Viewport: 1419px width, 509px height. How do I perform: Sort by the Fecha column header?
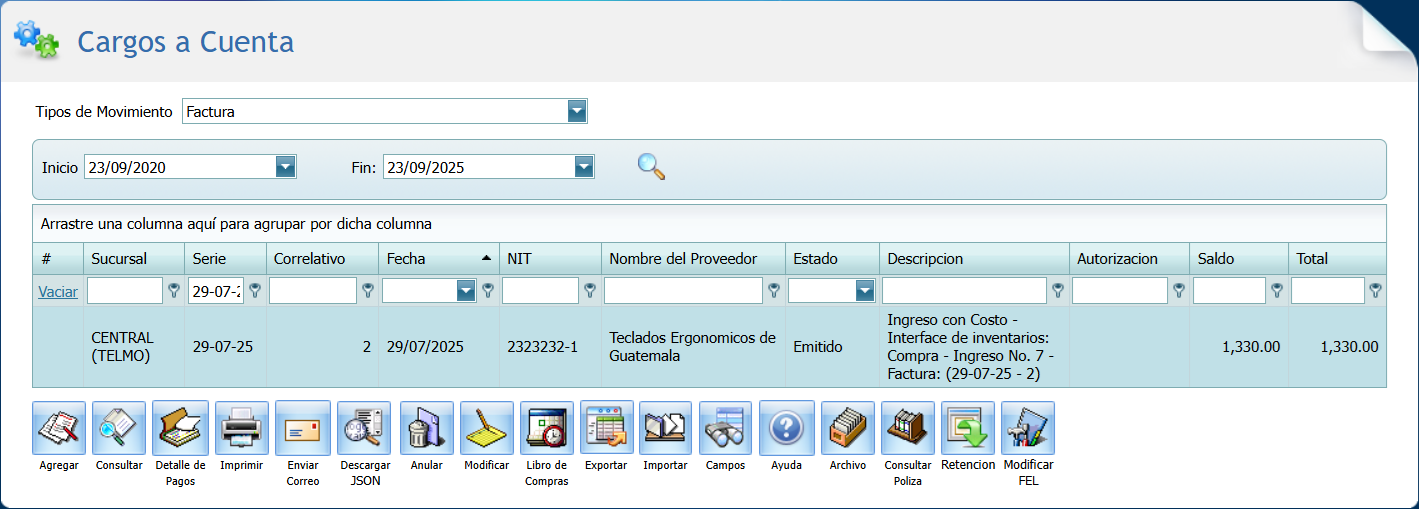coord(406,258)
